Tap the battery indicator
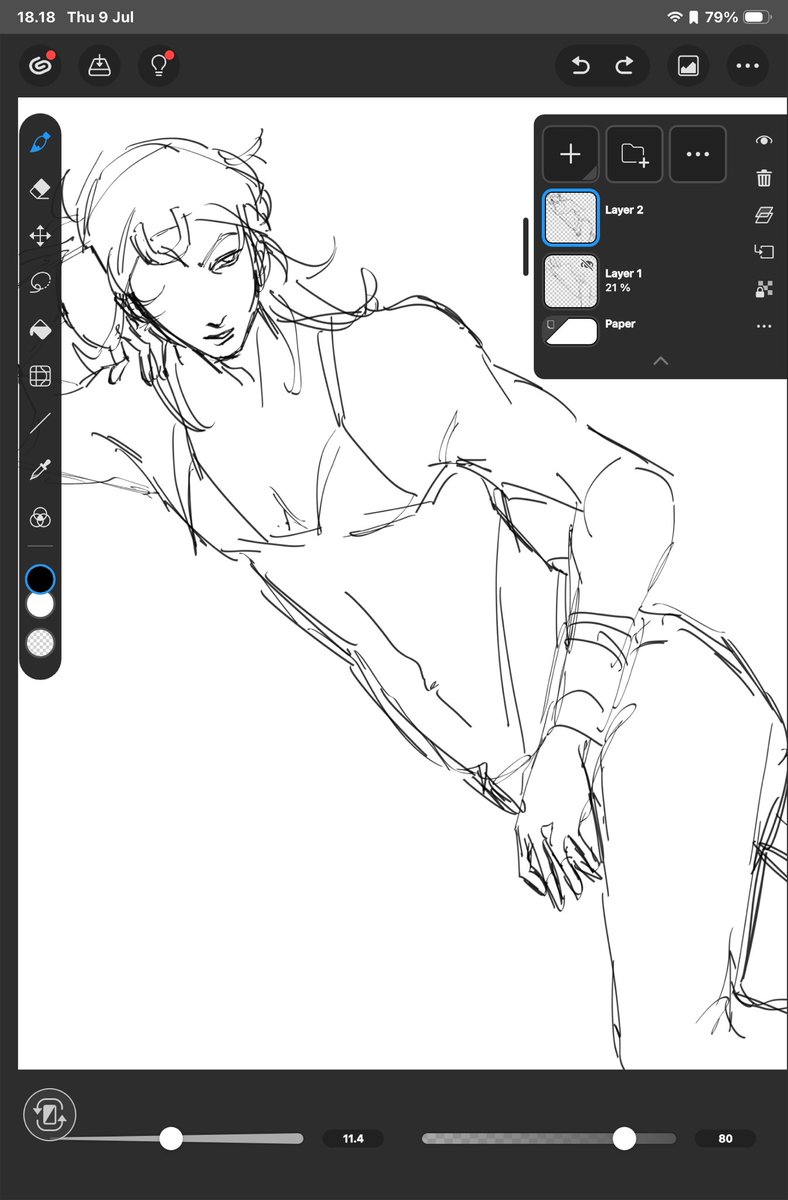The height and width of the screenshot is (1200, 788). (x=758, y=17)
